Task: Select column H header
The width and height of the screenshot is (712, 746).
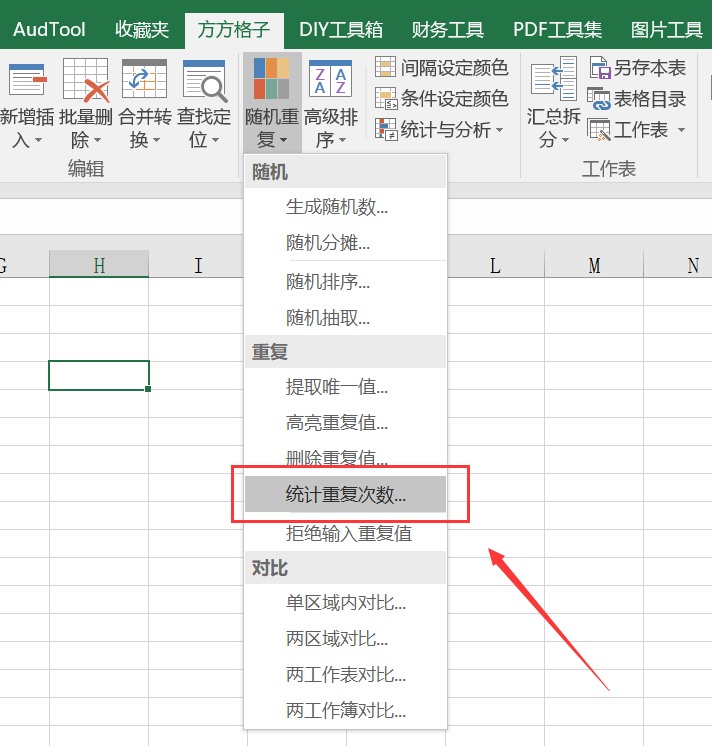Action: tap(99, 265)
